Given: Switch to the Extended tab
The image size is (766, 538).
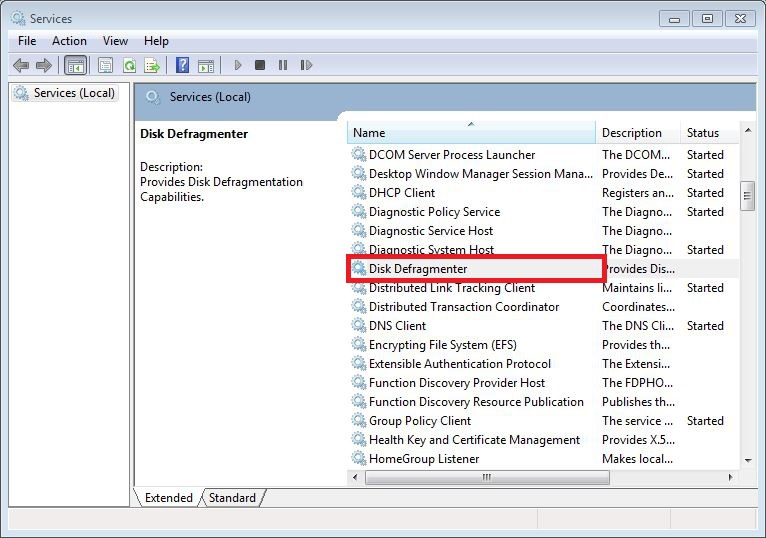Looking at the screenshot, I should click(x=169, y=497).
